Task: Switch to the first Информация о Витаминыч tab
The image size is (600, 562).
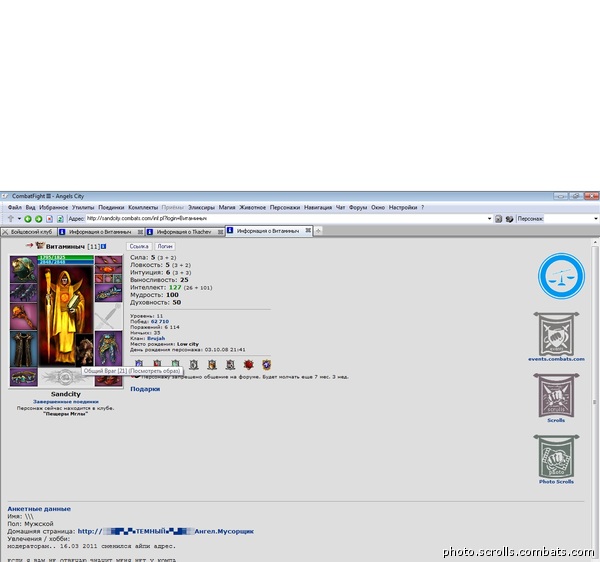Action: (x=100, y=232)
